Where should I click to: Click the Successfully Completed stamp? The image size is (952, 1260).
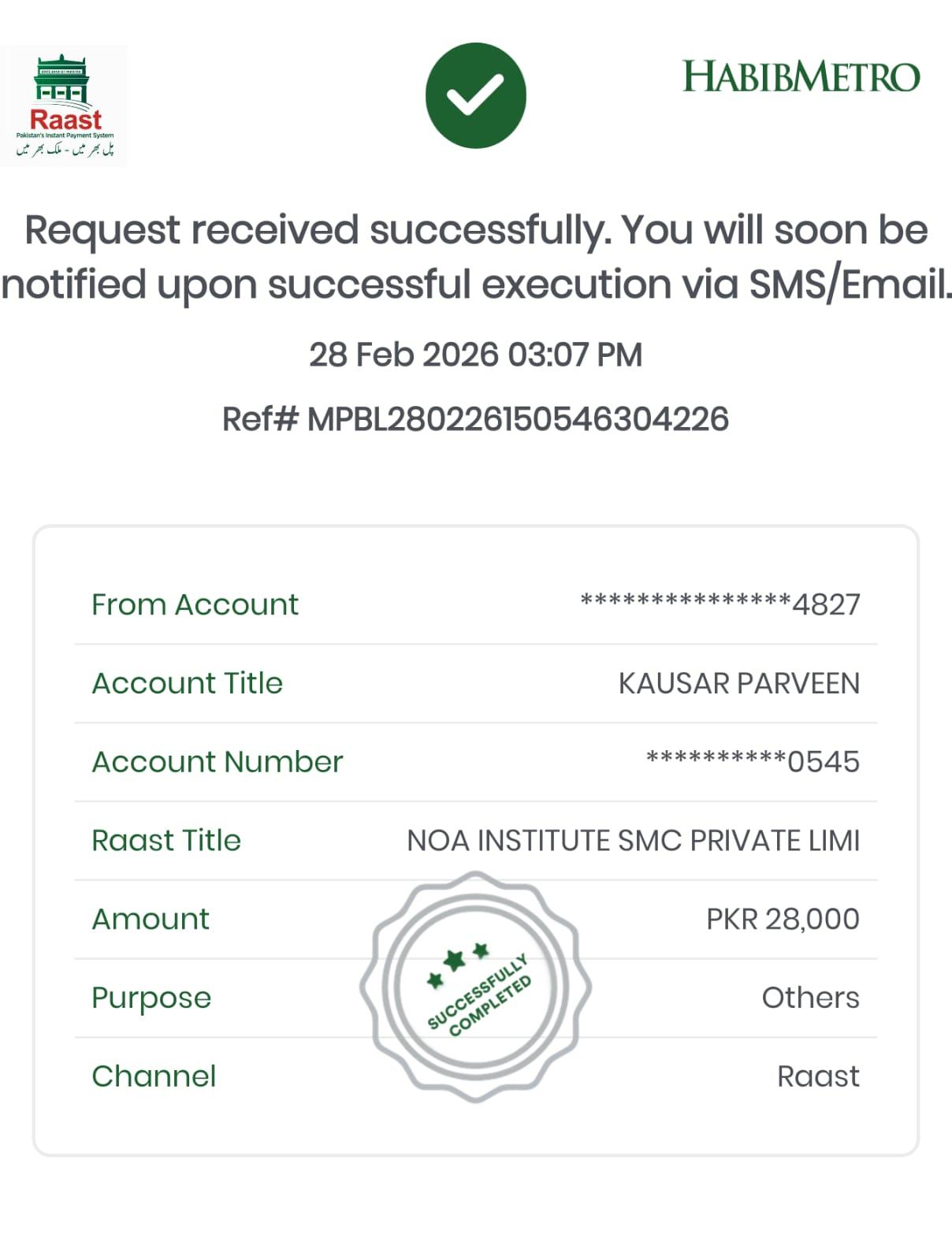pos(476,987)
